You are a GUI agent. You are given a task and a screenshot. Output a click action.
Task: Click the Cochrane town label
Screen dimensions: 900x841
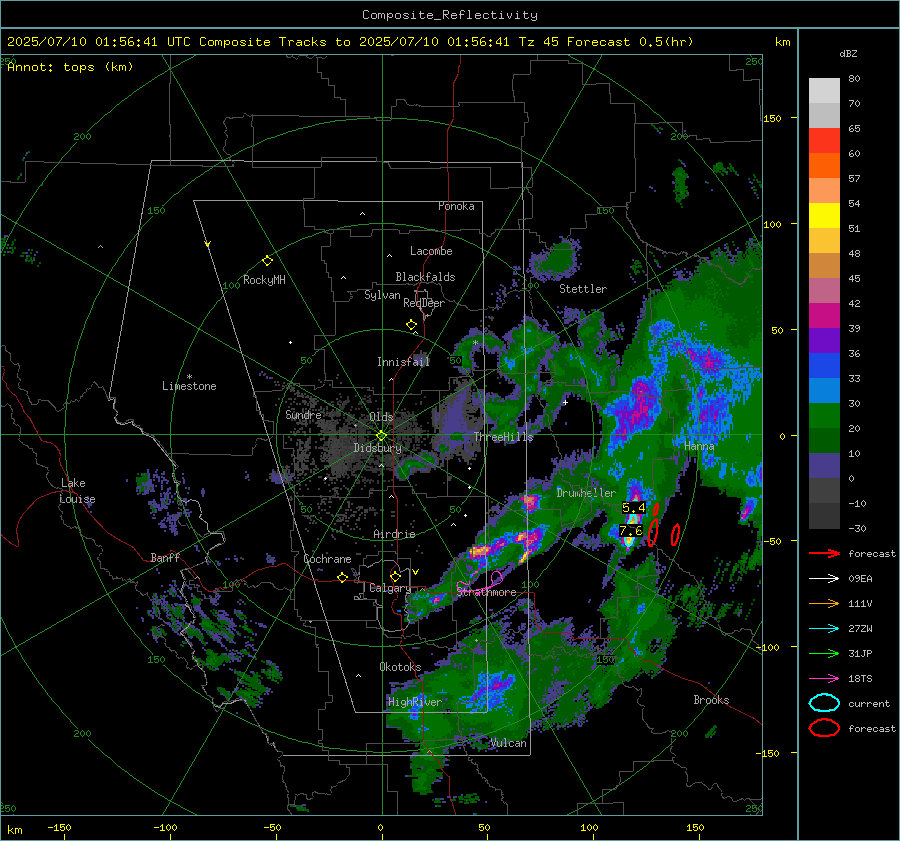(327, 559)
